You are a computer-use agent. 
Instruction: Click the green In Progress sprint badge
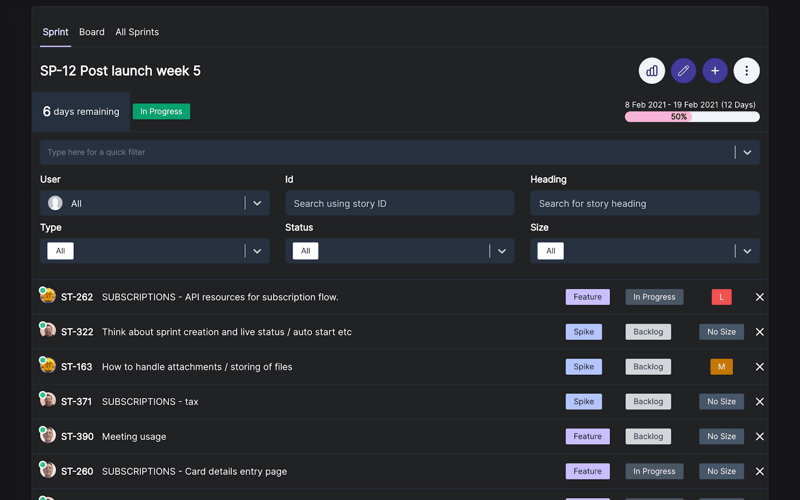[161, 111]
